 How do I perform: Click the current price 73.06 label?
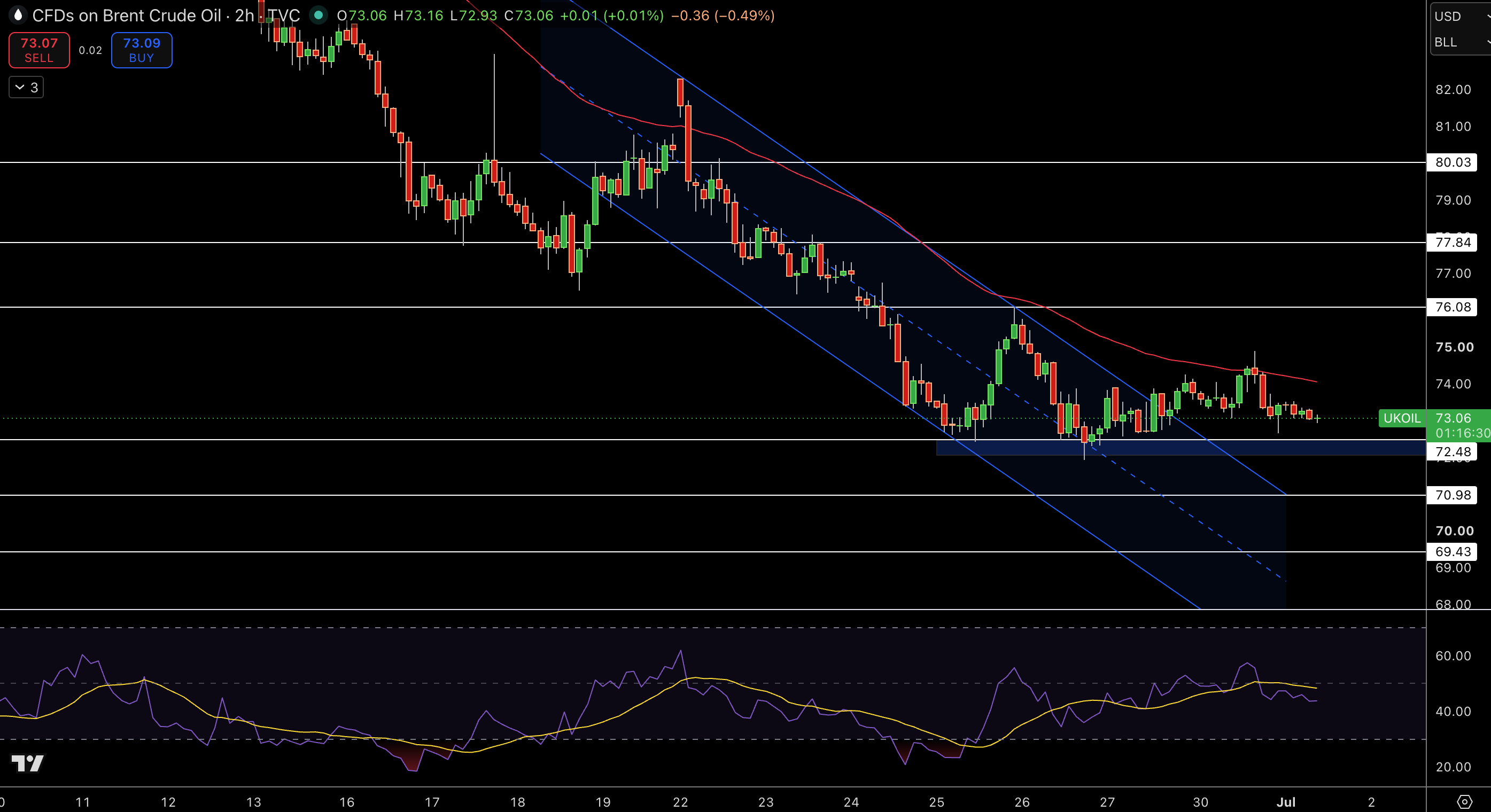pyautogui.click(x=1453, y=418)
